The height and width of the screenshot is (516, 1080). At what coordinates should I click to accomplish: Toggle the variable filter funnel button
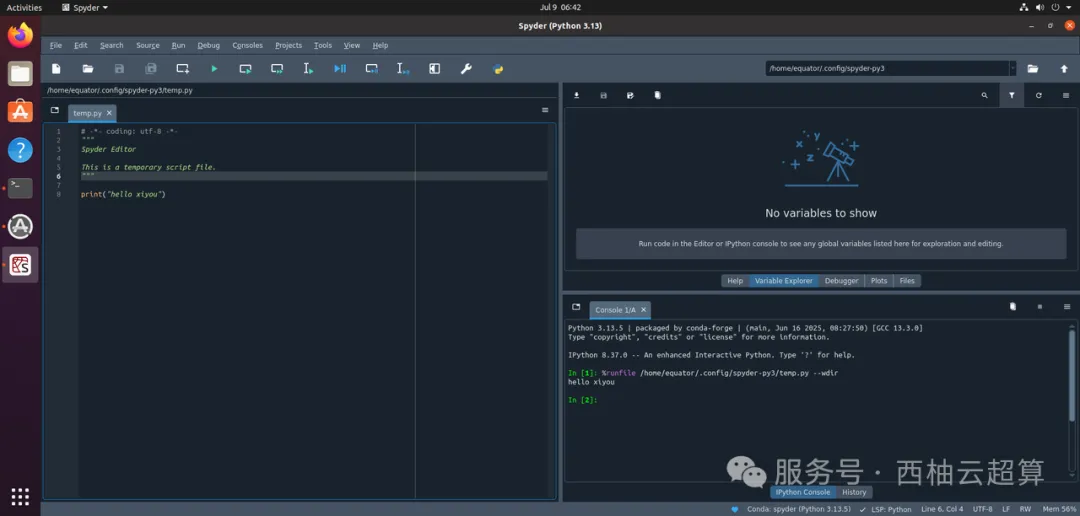pos(1012,95)
